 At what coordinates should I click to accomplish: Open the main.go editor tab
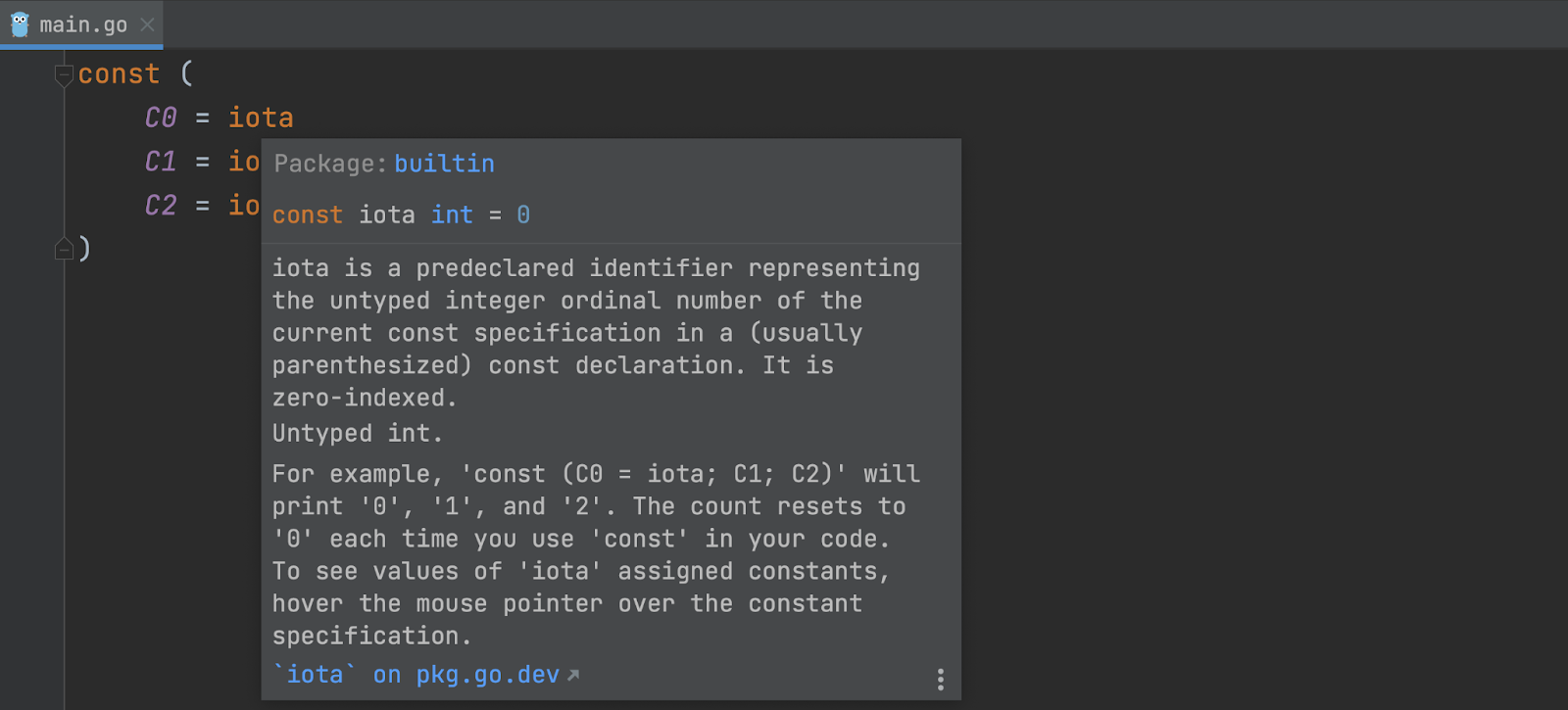[x=82, y=24]
